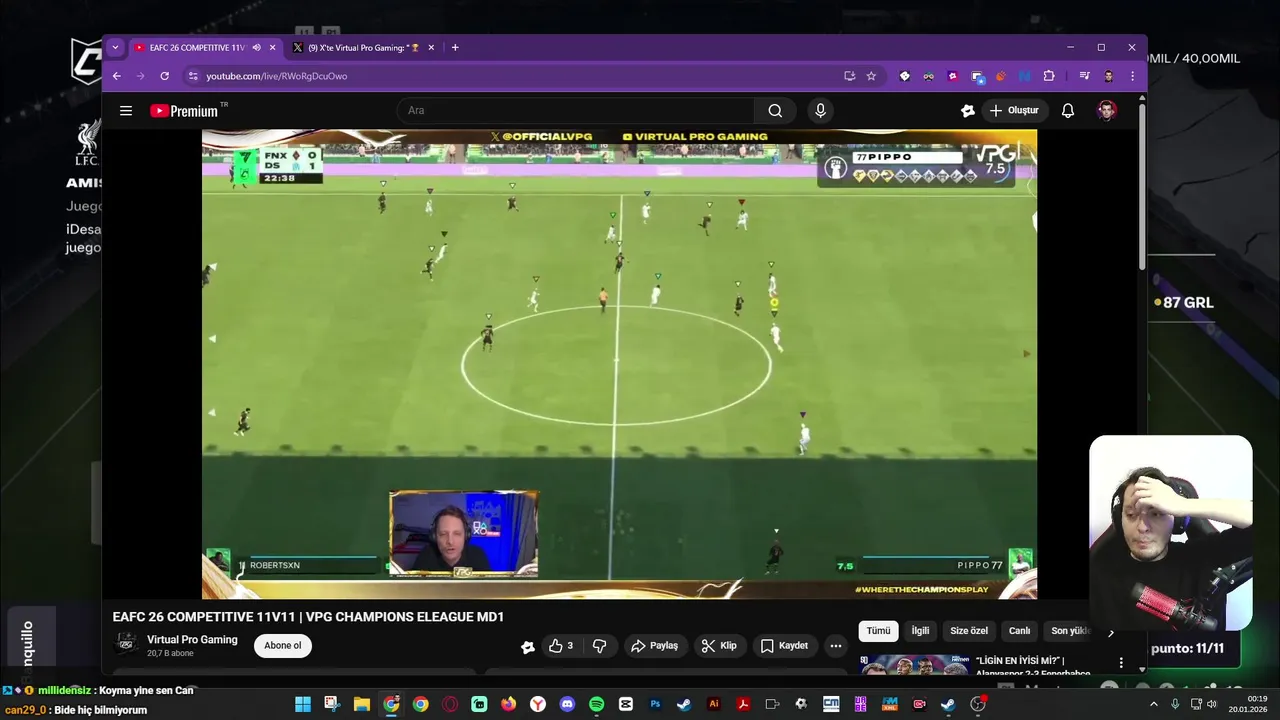The height and width of the screenshot is (720, 1280).
Task: Go back in Chrome
Action: point(116,76)
